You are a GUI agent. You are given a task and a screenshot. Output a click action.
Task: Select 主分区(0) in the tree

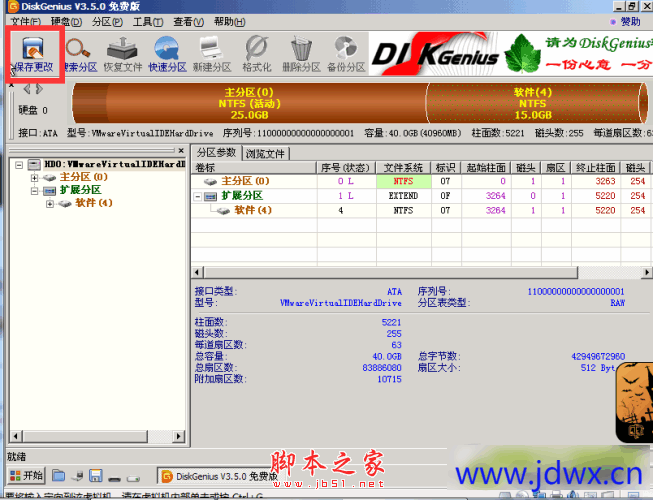coord(84,177)
